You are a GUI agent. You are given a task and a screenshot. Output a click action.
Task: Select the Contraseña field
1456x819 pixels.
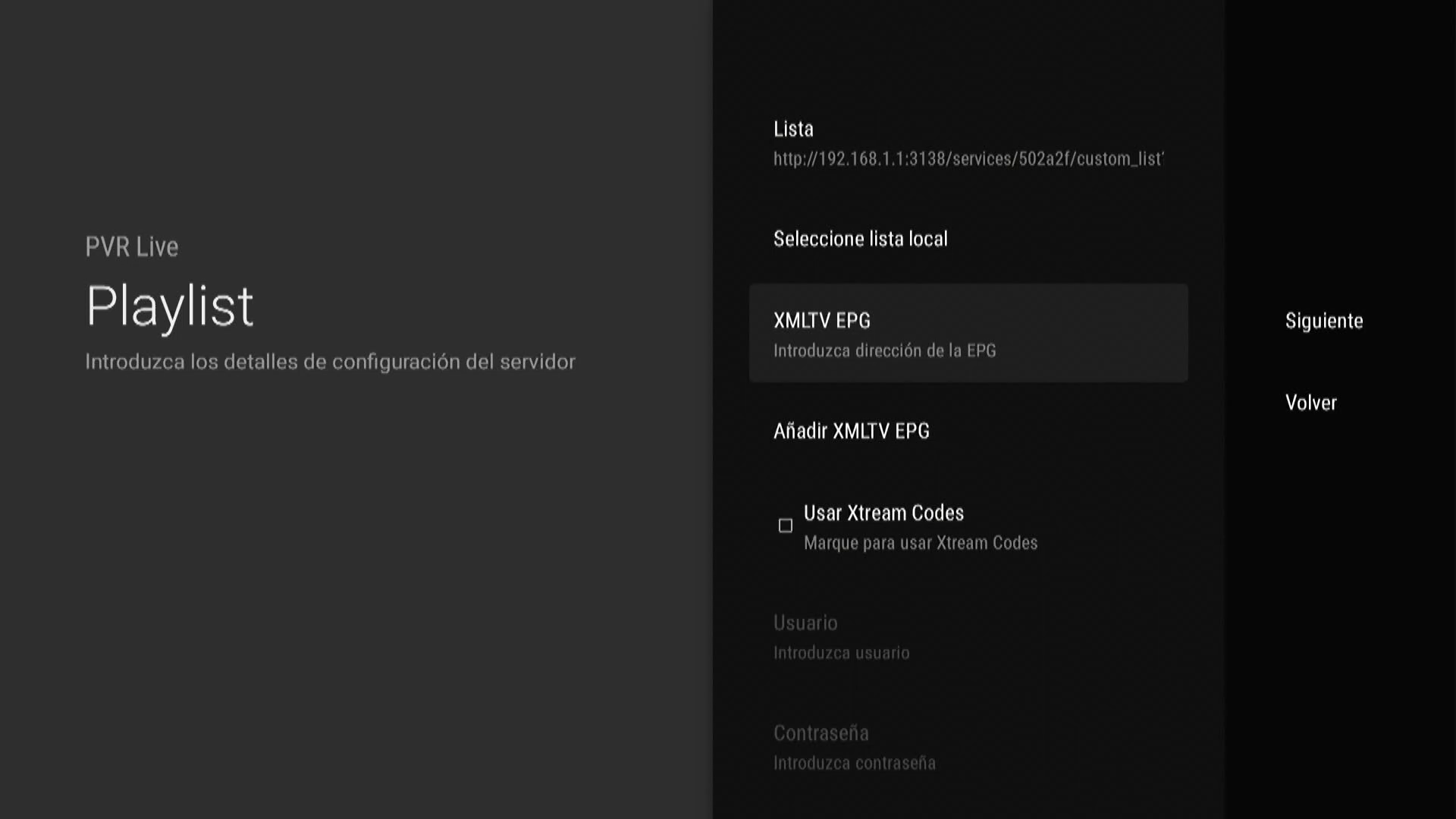click(x=821, y=733)
